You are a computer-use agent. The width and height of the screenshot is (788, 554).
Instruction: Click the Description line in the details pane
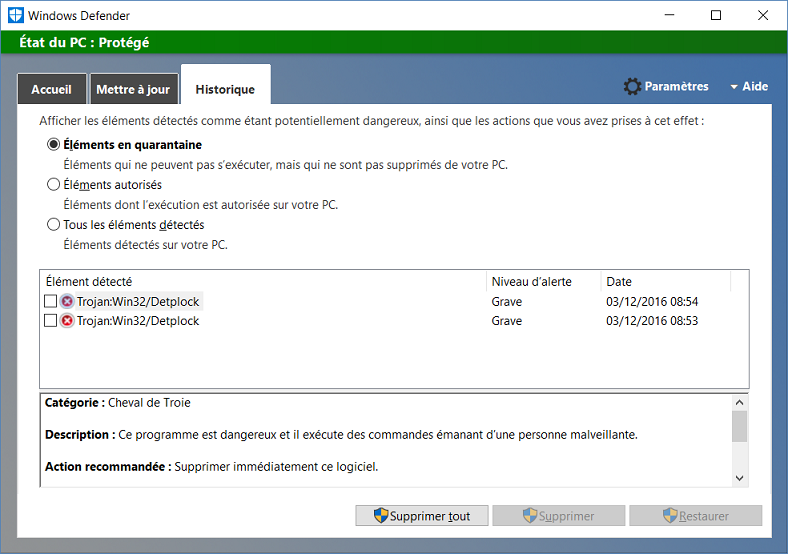point(341,434)
